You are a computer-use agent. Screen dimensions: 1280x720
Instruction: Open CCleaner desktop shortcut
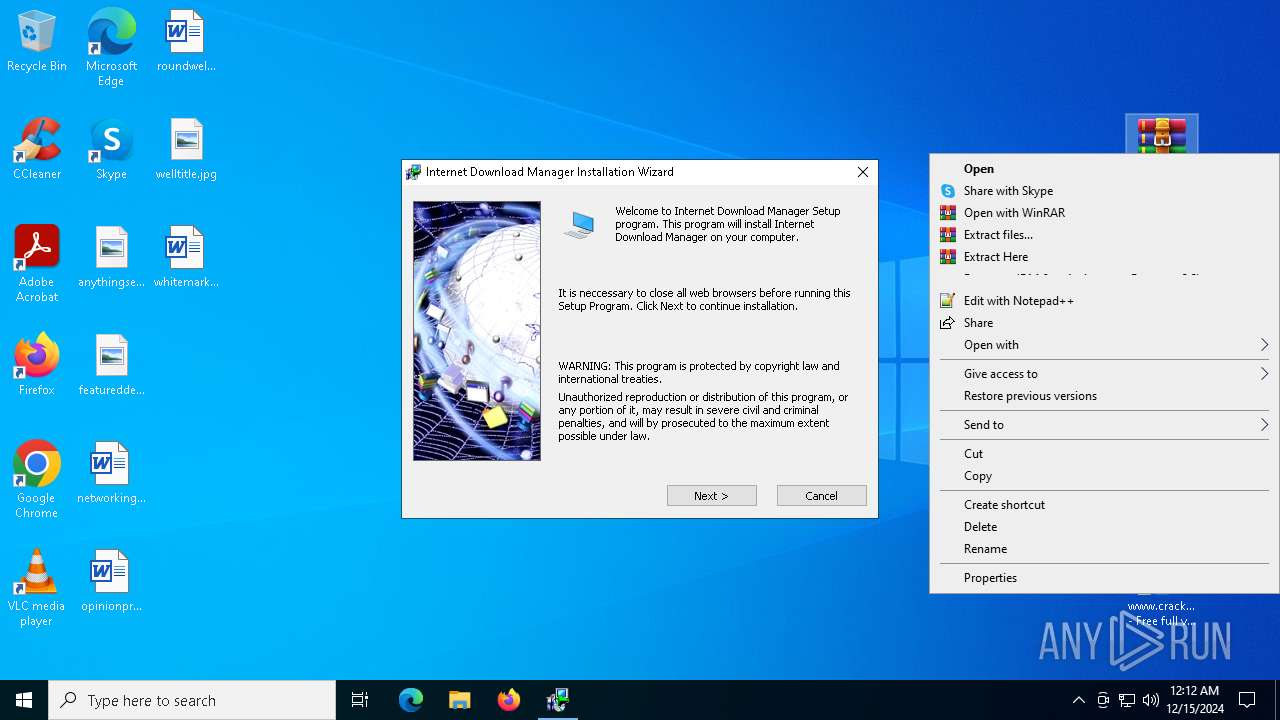click(x=37, y=150)
